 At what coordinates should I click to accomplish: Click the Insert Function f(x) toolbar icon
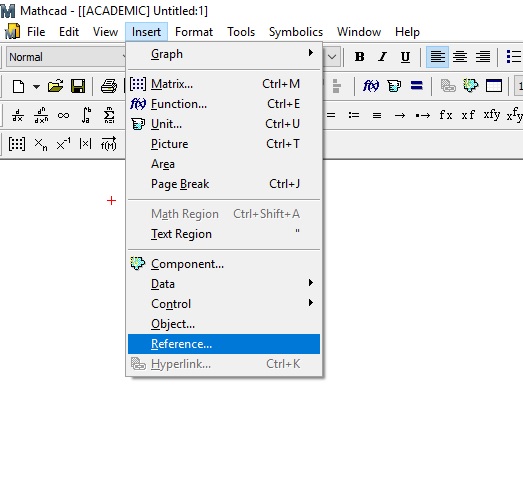(371, 86)
